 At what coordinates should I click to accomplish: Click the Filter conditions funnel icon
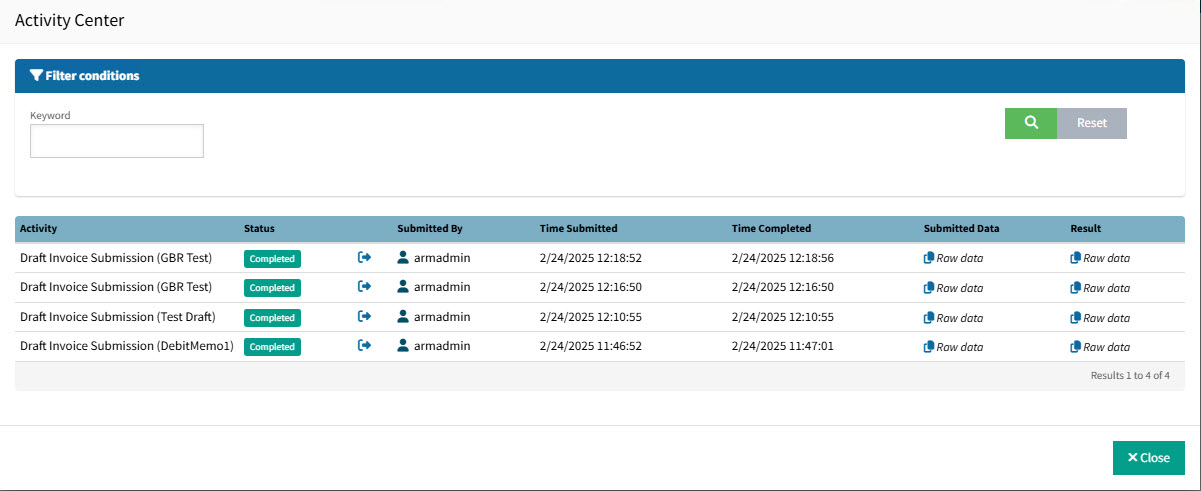coord(36,75)
